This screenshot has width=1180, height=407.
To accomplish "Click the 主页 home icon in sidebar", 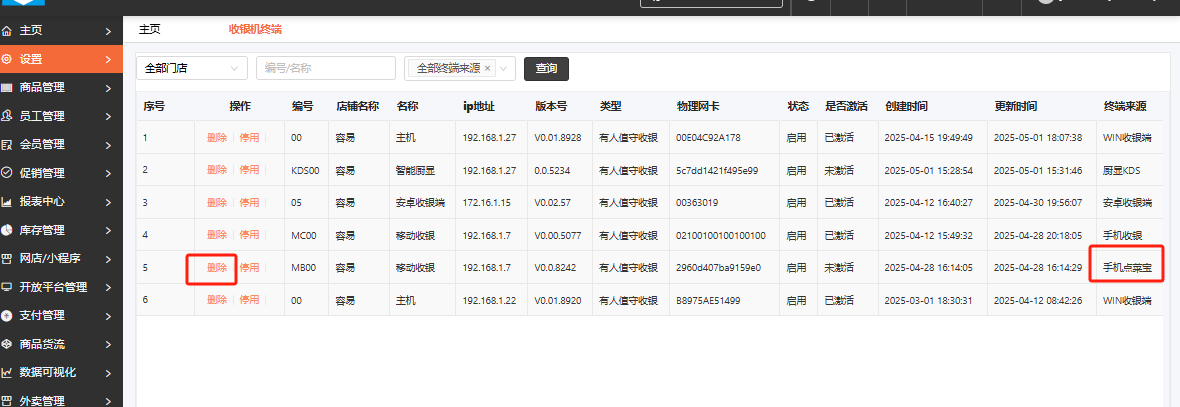I will (x=8, y=31).
